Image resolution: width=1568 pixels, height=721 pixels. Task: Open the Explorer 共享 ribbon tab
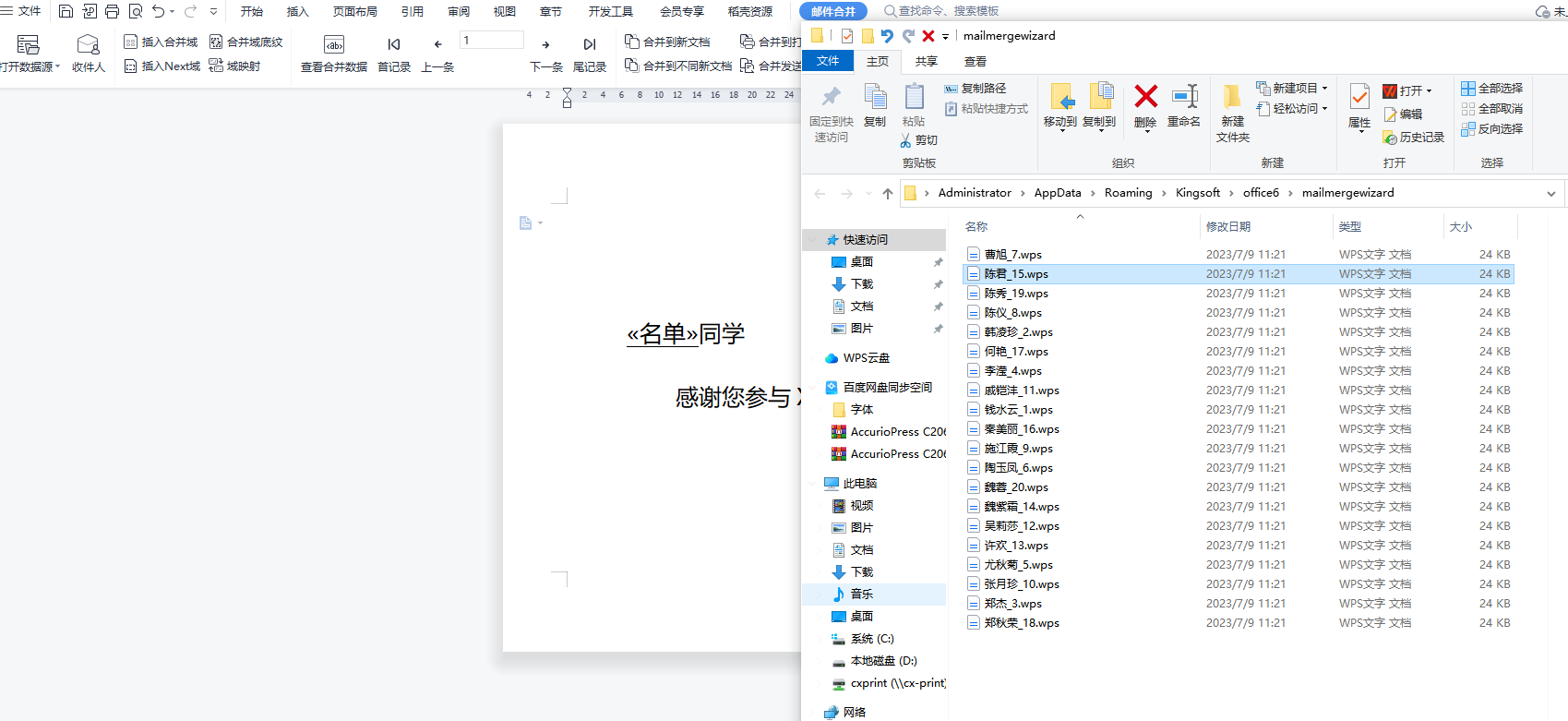click(927, 61)
